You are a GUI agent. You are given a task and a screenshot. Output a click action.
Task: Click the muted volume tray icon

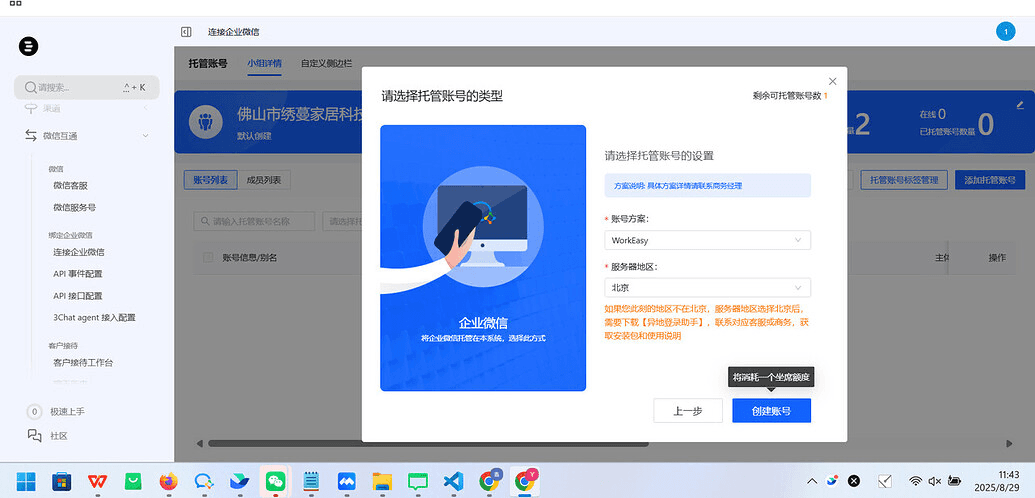[x=934, y=481]
